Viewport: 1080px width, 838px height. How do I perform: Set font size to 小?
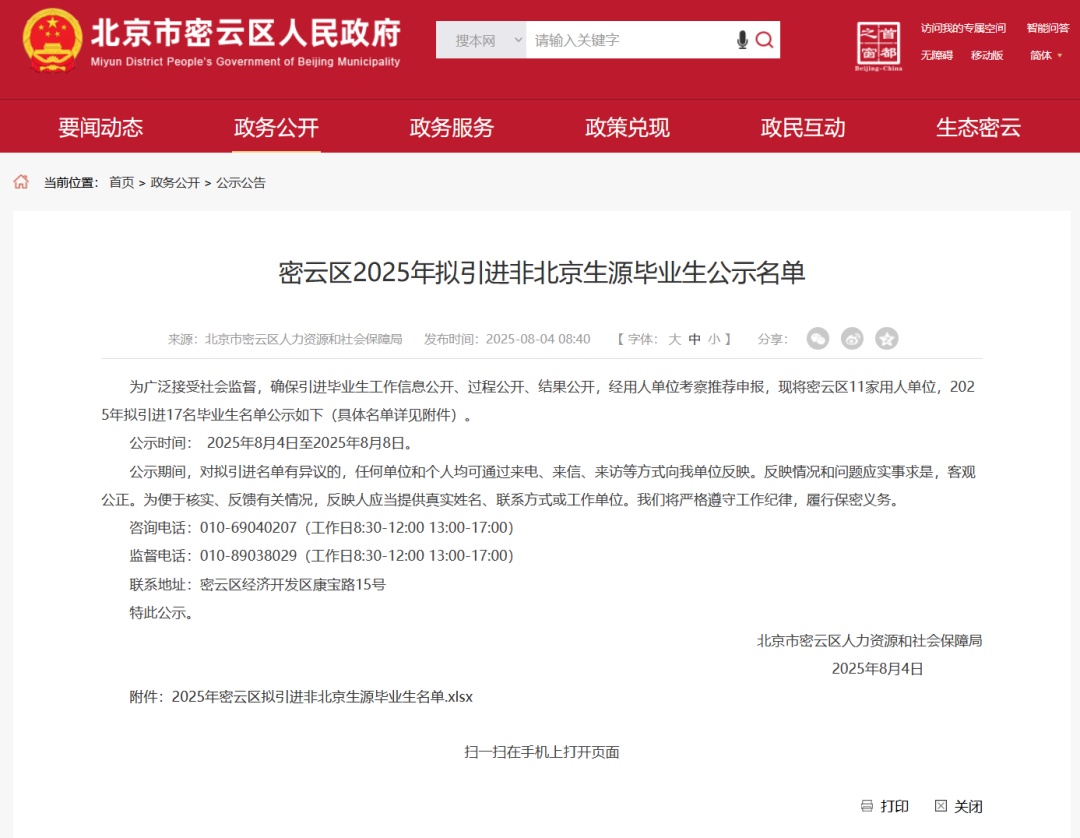[714, 339]
